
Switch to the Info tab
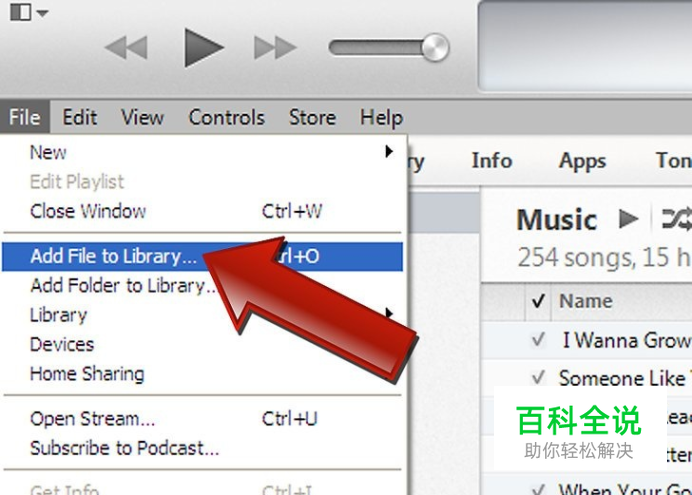(492, 161)
